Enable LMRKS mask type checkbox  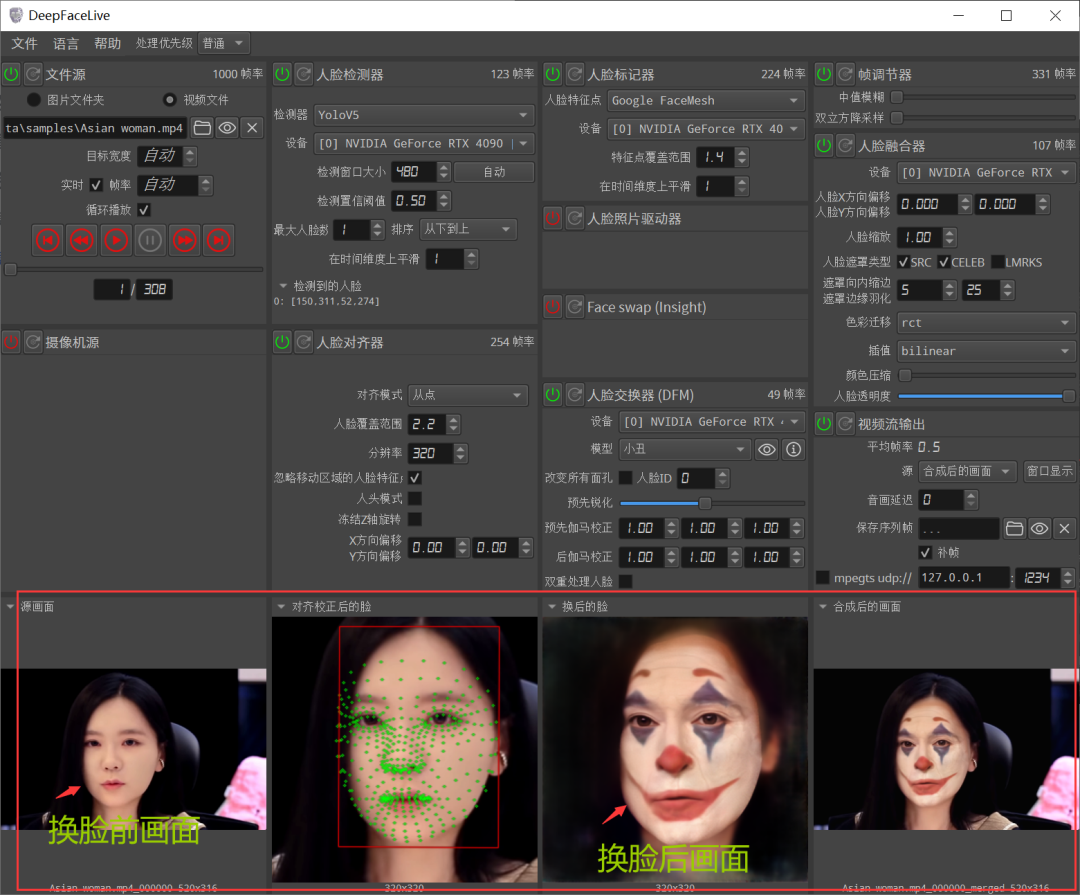[997, 262]
